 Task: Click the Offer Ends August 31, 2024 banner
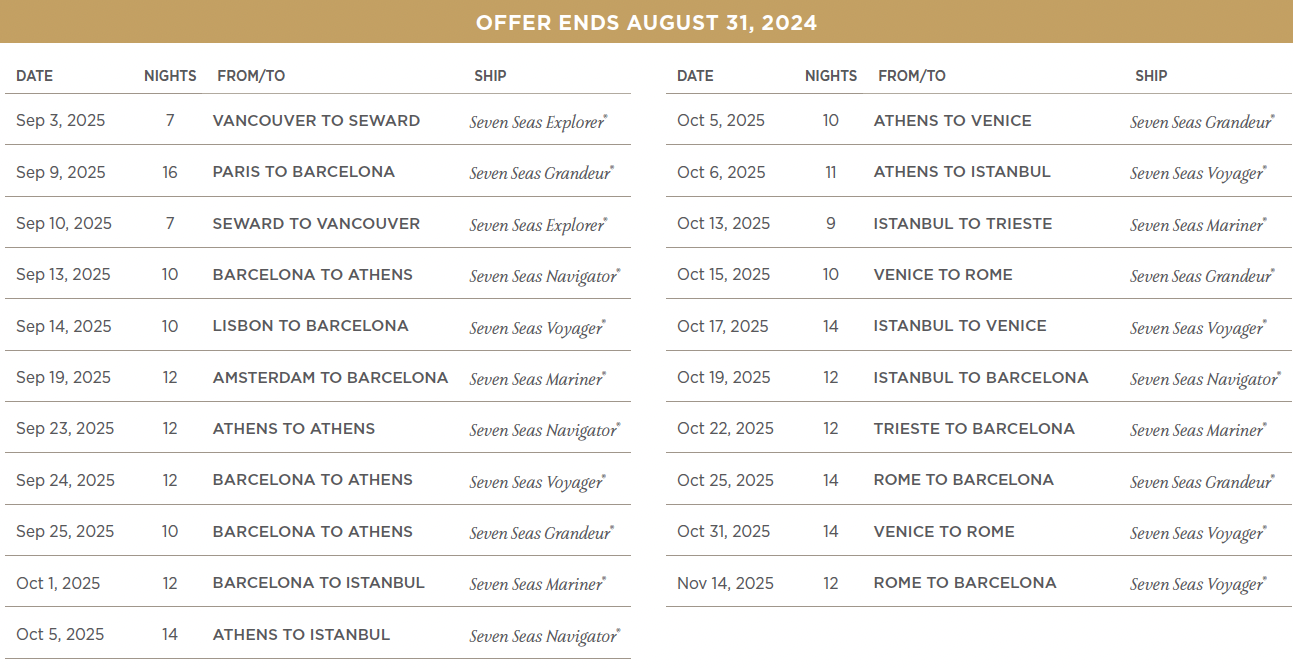point(646,22)
